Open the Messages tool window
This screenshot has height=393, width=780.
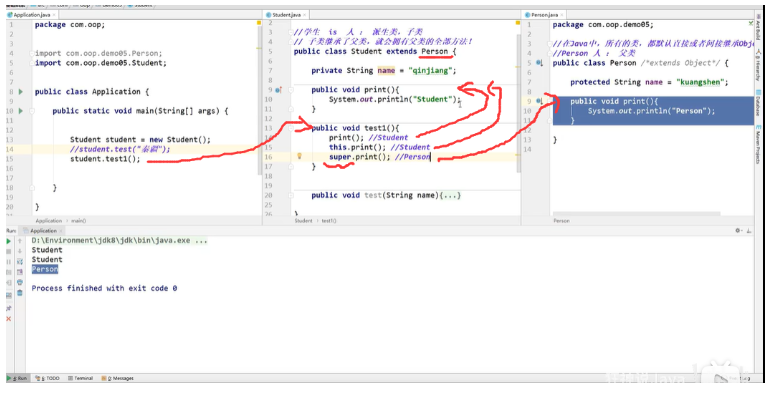point(118,379)
